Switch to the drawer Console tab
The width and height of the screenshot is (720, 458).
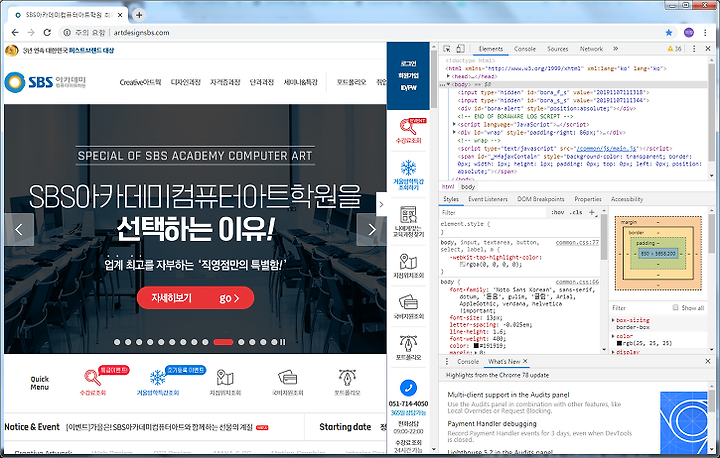point(468,362)
